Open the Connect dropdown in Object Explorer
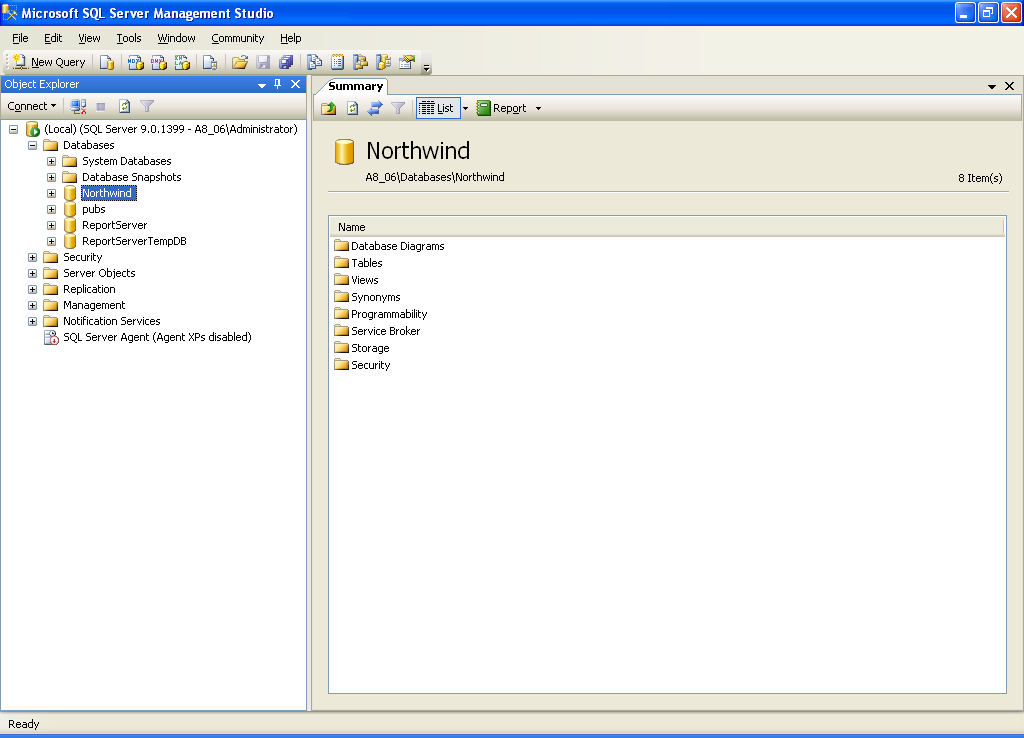This screenshot has width=1024, height=738. click(x=31, y=106)
